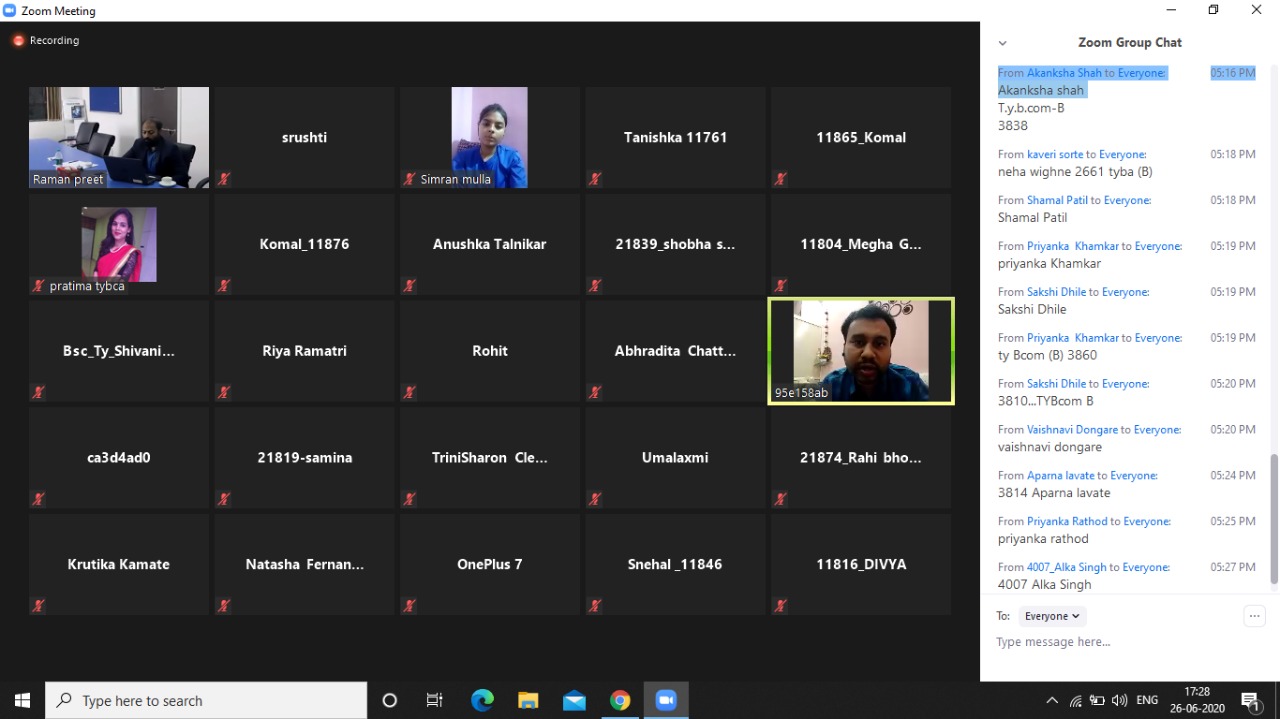1280x719 pixels.
Task: Click the muted mic icon on srushti tile
Action: pos(224,179)
